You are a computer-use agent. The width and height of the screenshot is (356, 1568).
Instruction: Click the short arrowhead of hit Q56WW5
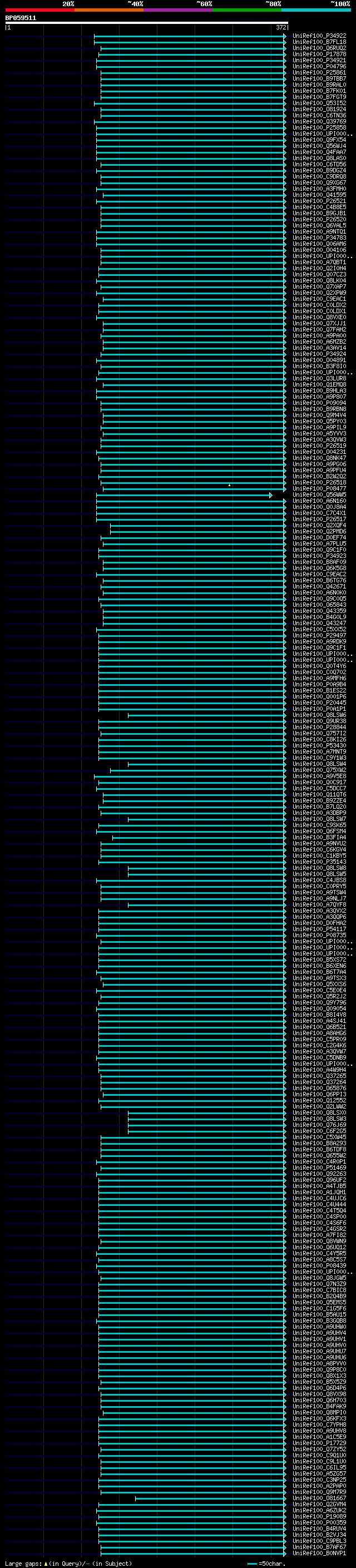[271, 496]
